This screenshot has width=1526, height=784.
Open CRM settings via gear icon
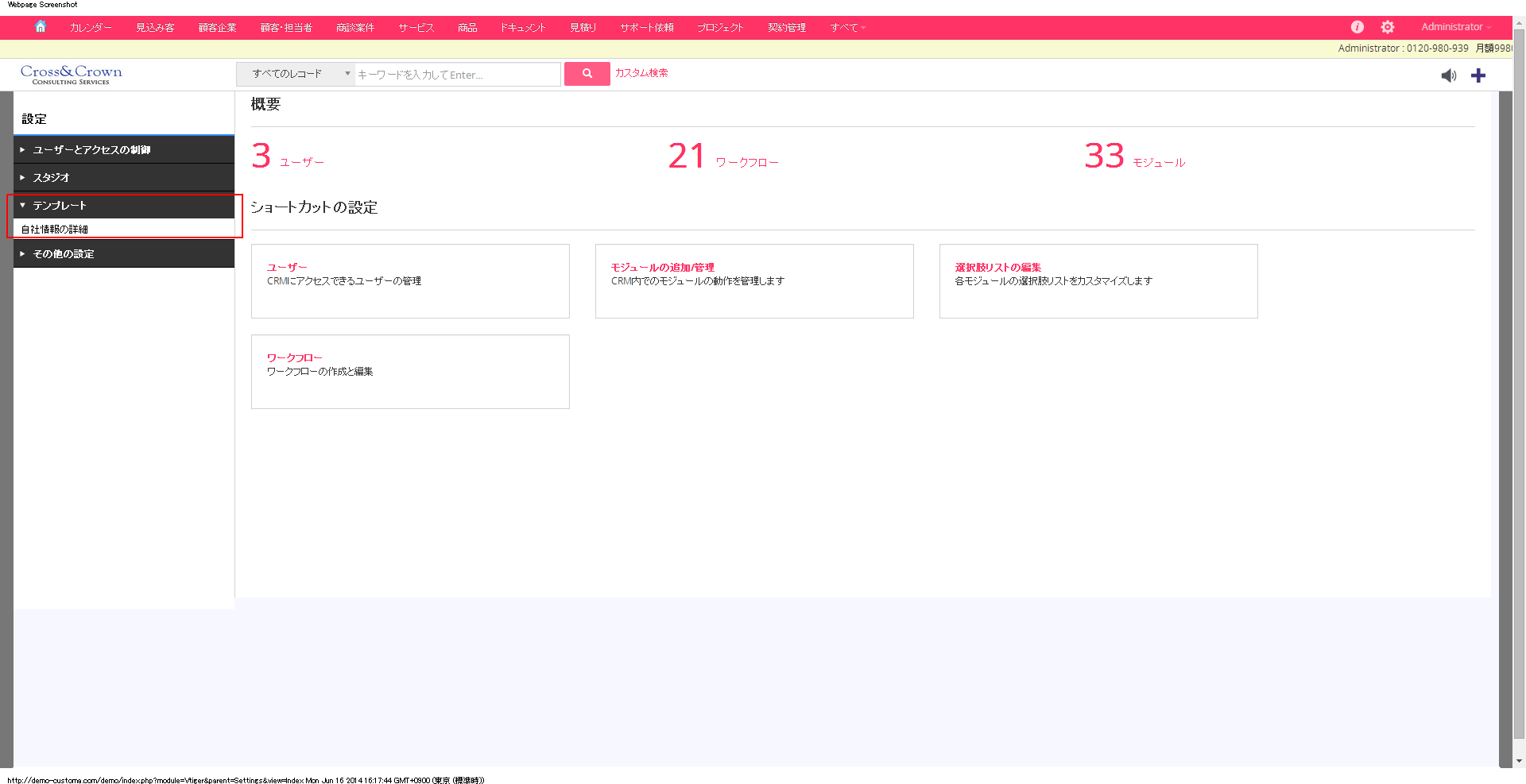pos(1388,26)
